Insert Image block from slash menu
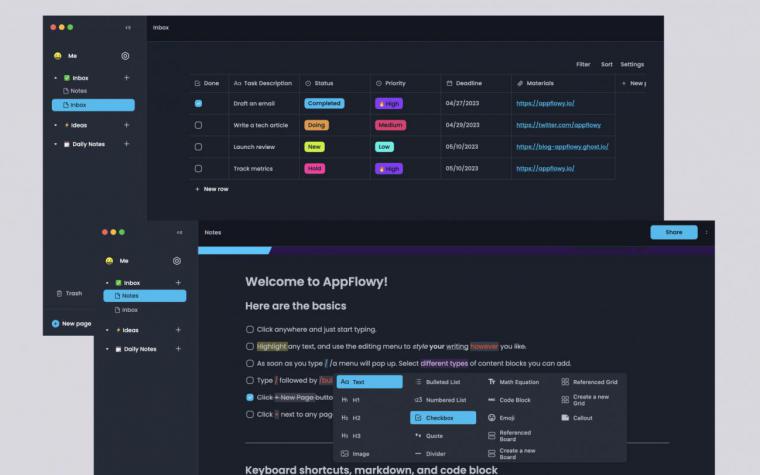The width and height of the screenshot is (760, 475). [355, 454]
